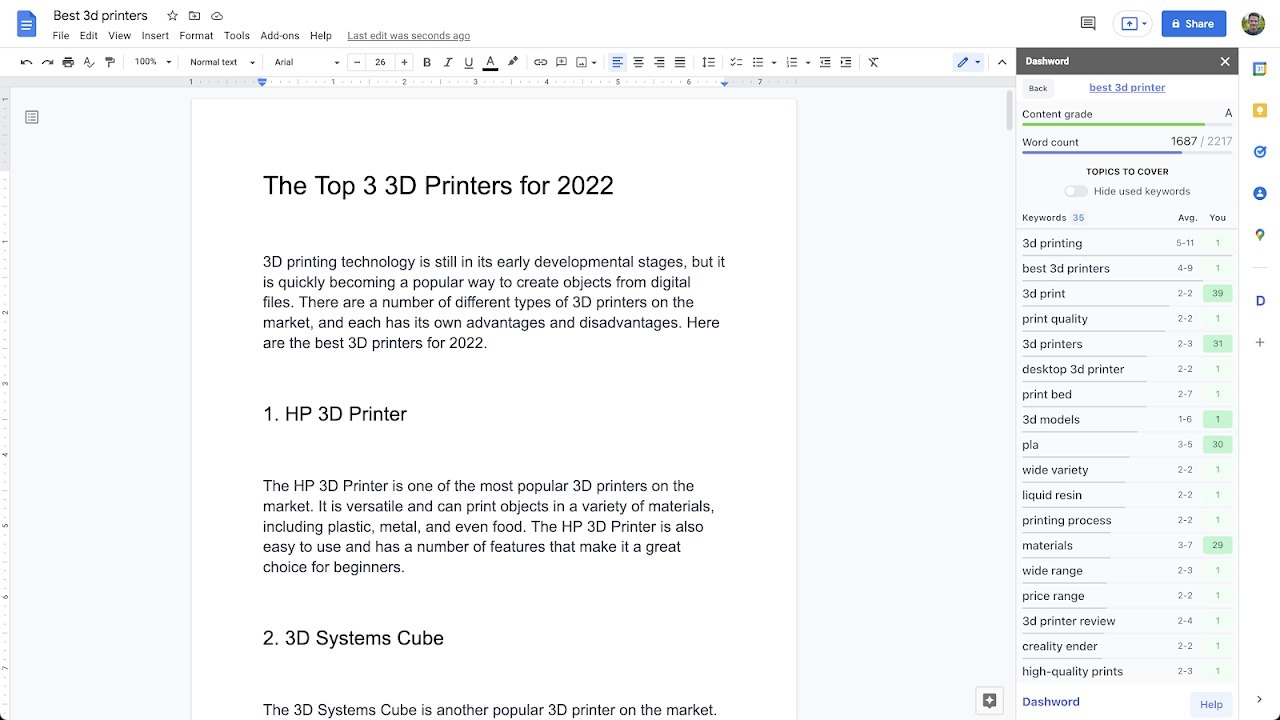The image size is (1280, 720).
Task: Open the text color picker
Action: 490,62
